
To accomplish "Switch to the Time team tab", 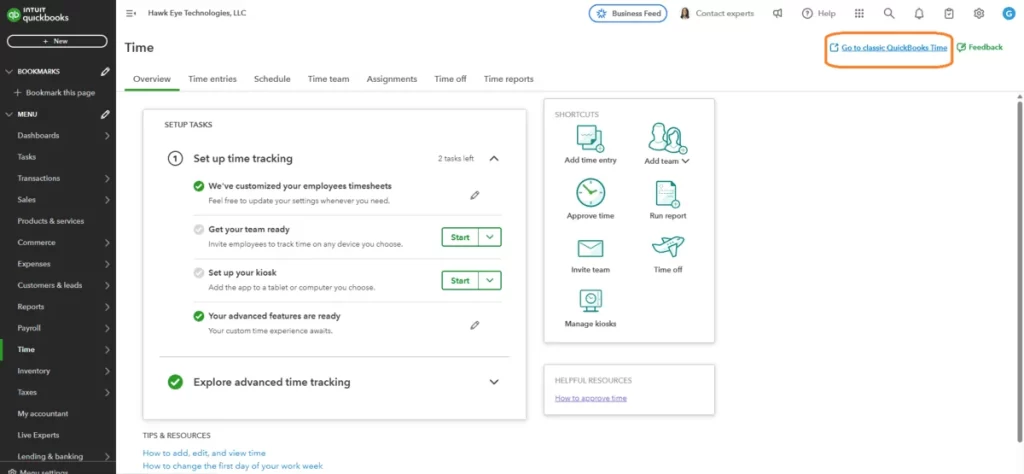I will [328, 79].
